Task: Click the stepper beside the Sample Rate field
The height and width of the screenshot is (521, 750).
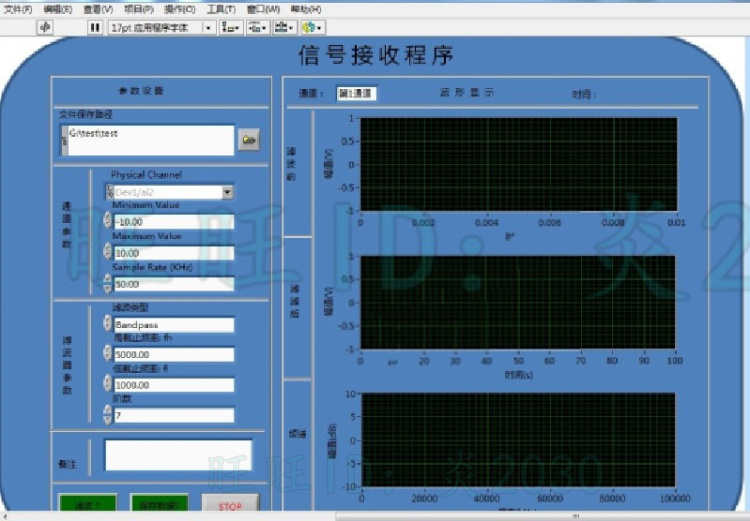Action: (x=108, y=283)
